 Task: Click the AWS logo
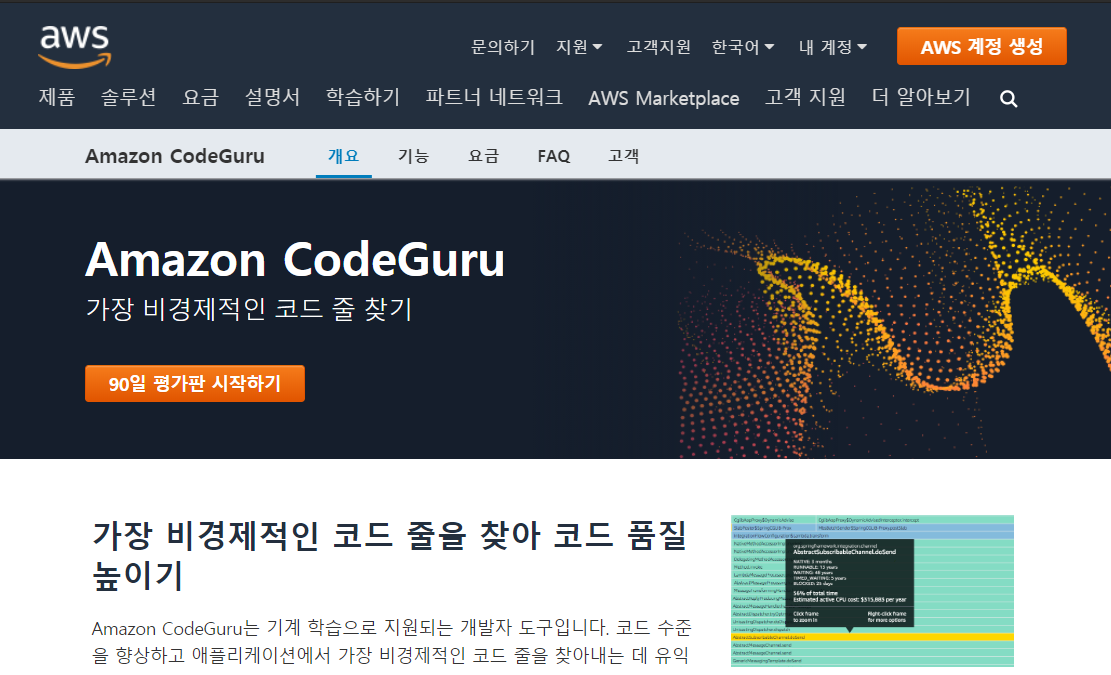[74, 46]
